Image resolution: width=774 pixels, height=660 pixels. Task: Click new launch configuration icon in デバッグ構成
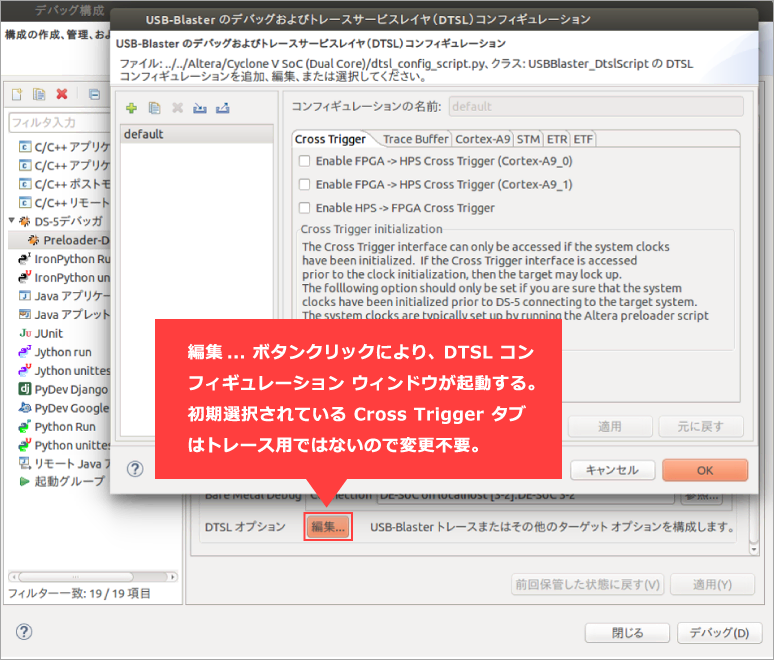click(x=17, y=94)
